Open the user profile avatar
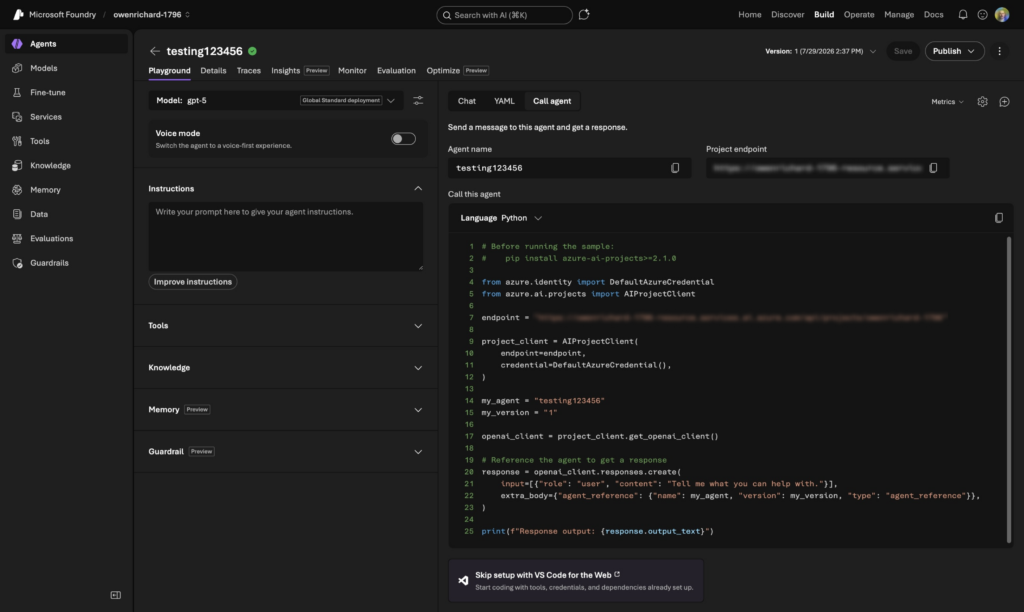 point(1002,14)
